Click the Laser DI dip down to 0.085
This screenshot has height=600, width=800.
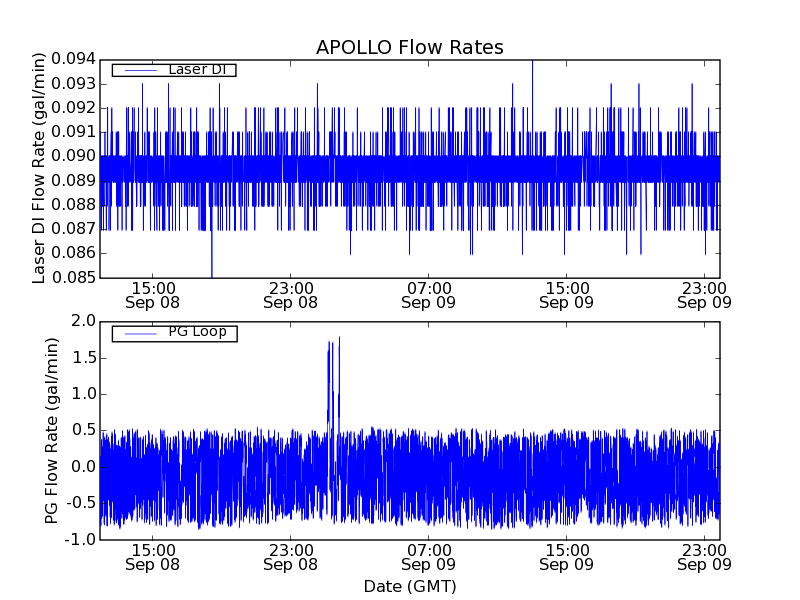(x=212, y=274)
